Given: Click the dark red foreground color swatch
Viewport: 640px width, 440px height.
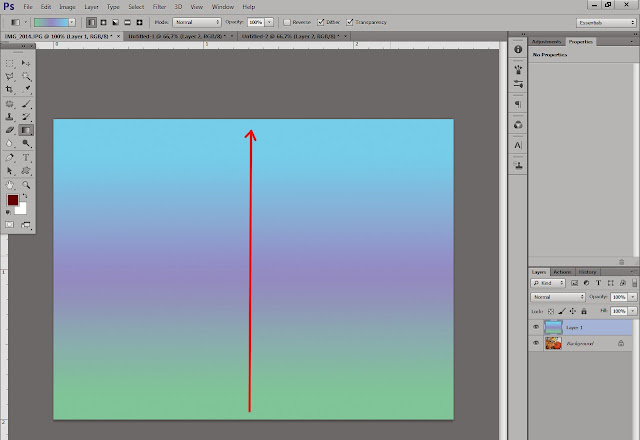Looking at the screenshot, I should [12, 200].
